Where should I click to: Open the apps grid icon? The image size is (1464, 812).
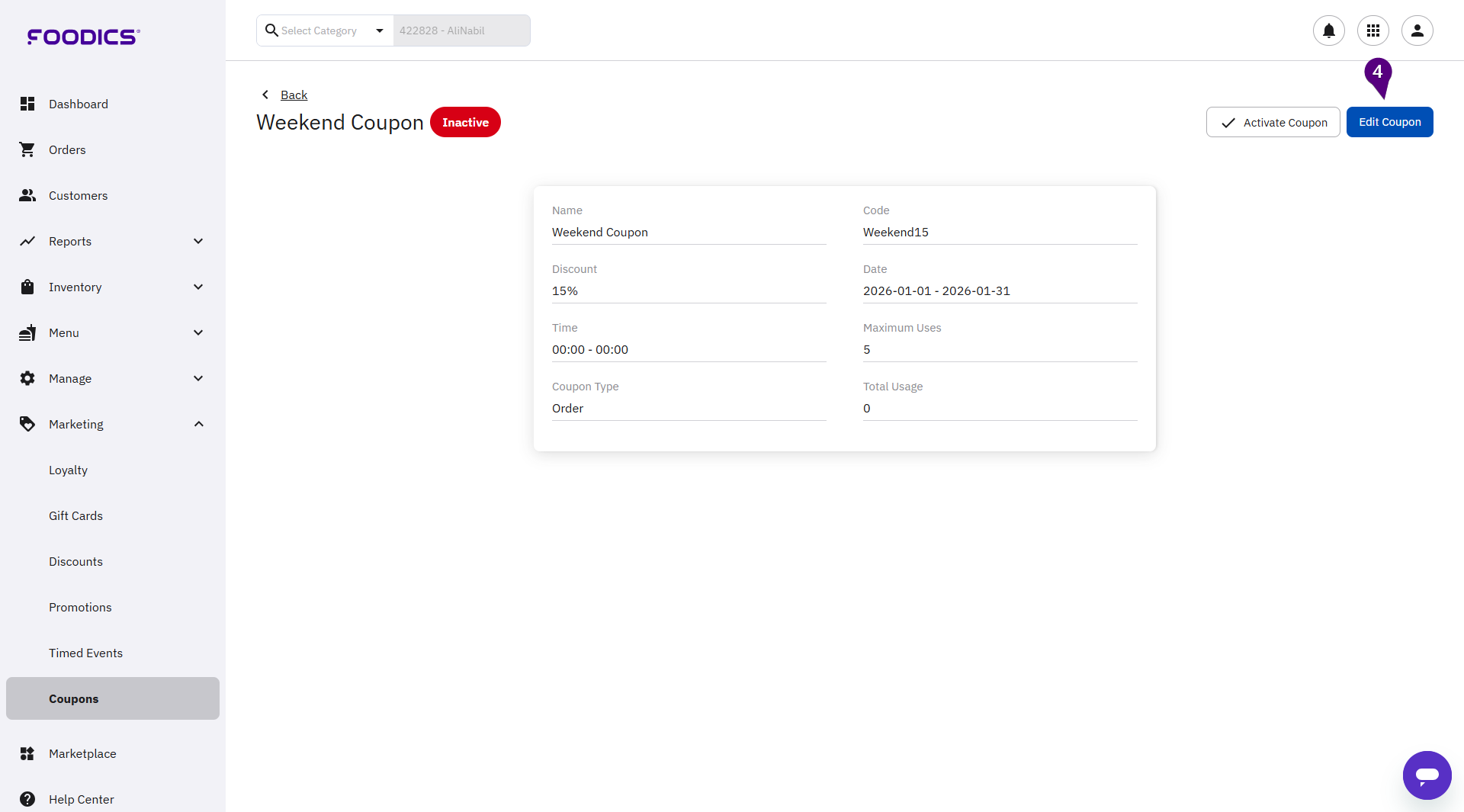click(x=1372, y=30)
